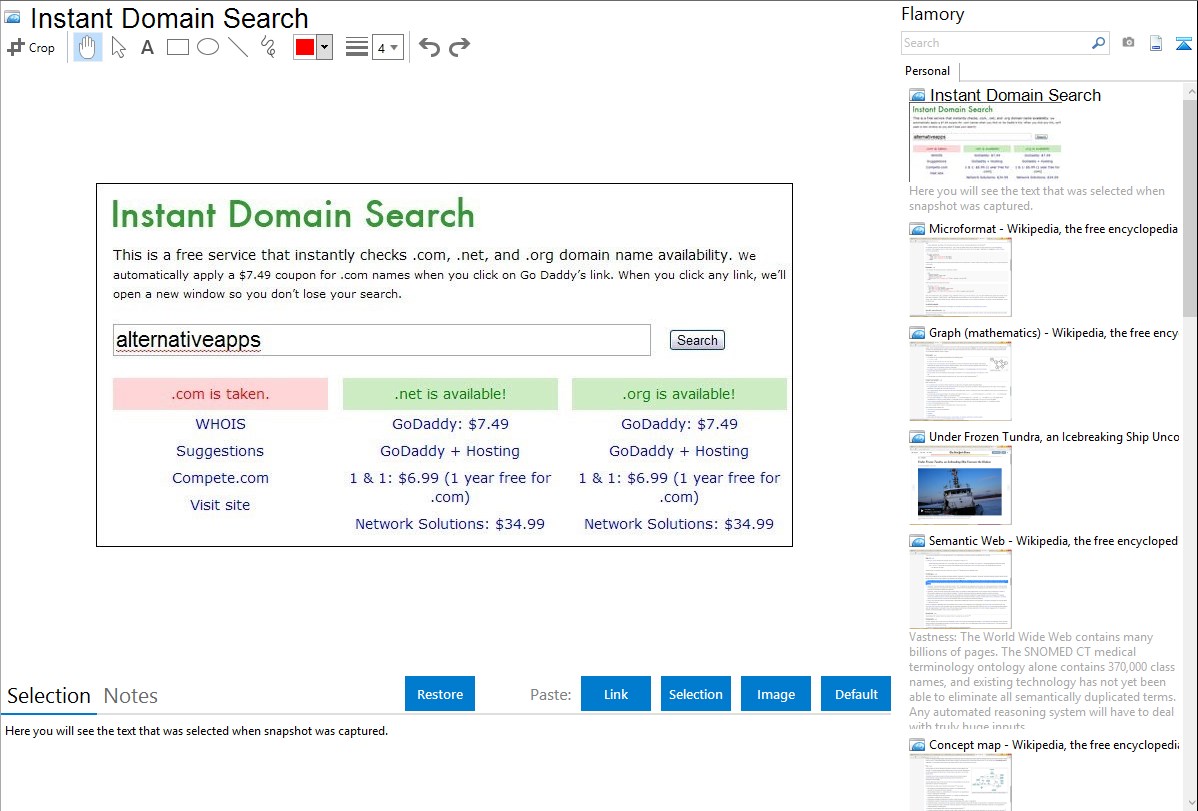
Task: Pick the text annotation tool
Action: click(147, 47)
